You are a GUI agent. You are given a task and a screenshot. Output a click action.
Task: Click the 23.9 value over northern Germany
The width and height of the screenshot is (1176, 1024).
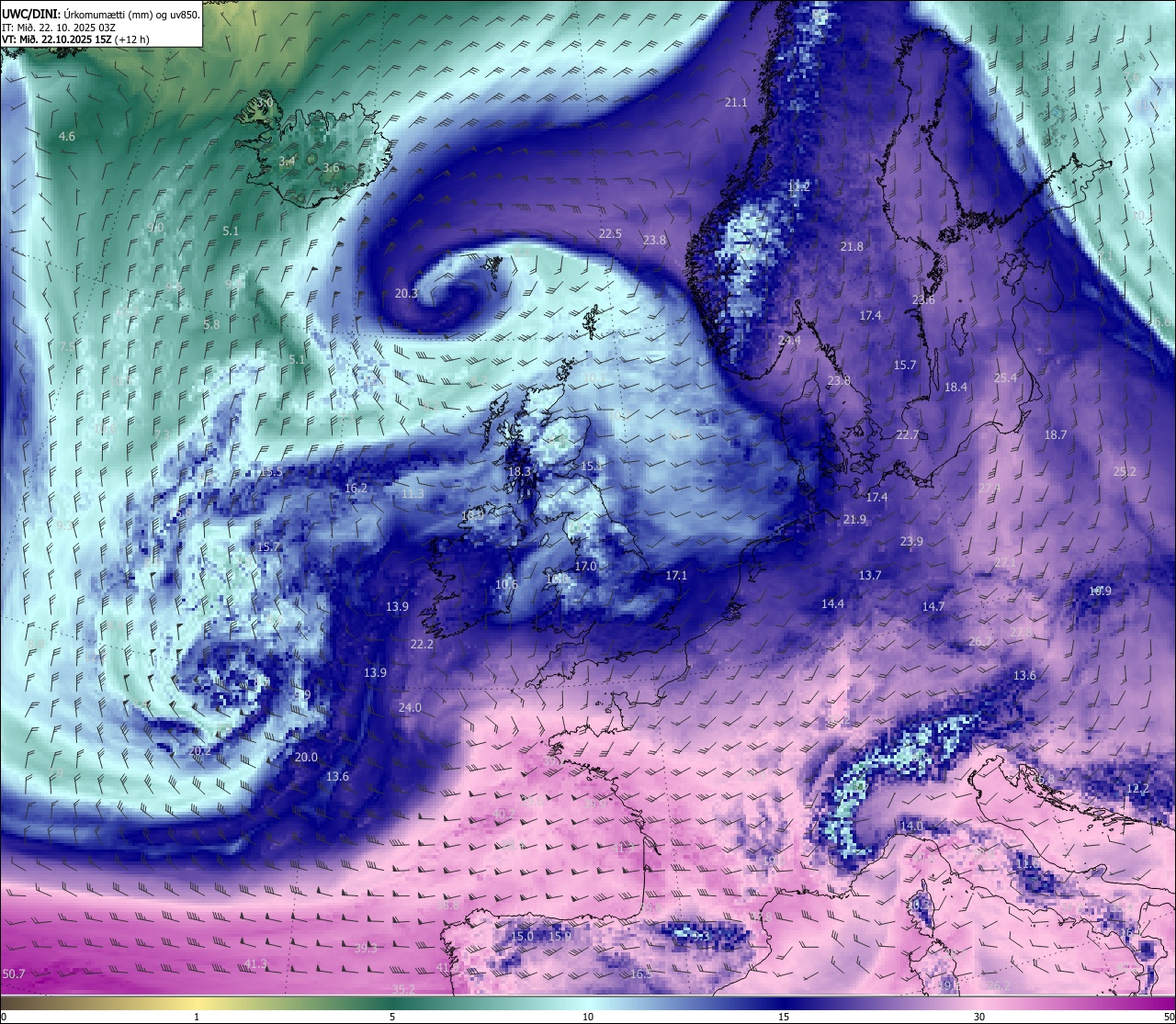click(x=911, y=541)
